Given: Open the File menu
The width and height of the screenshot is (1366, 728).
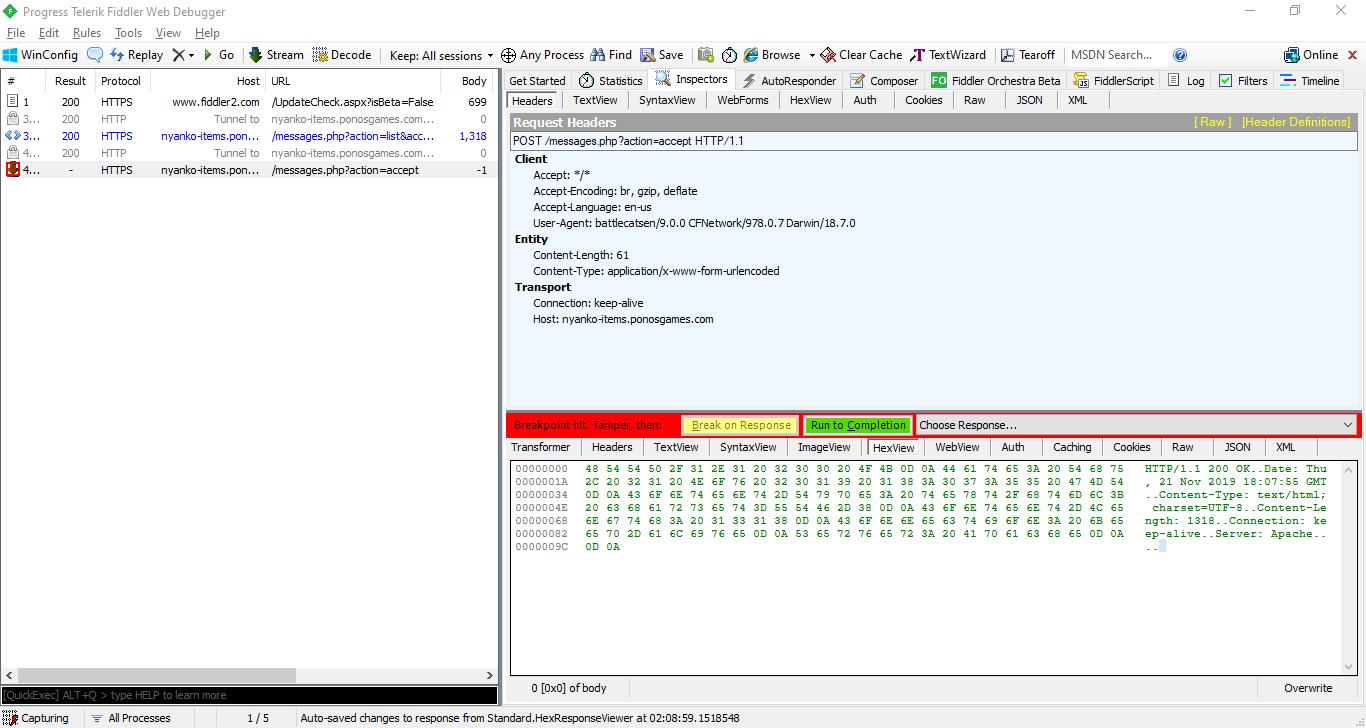Looking at the screenshot, I should pyautogui.click(x=16, y=33).
